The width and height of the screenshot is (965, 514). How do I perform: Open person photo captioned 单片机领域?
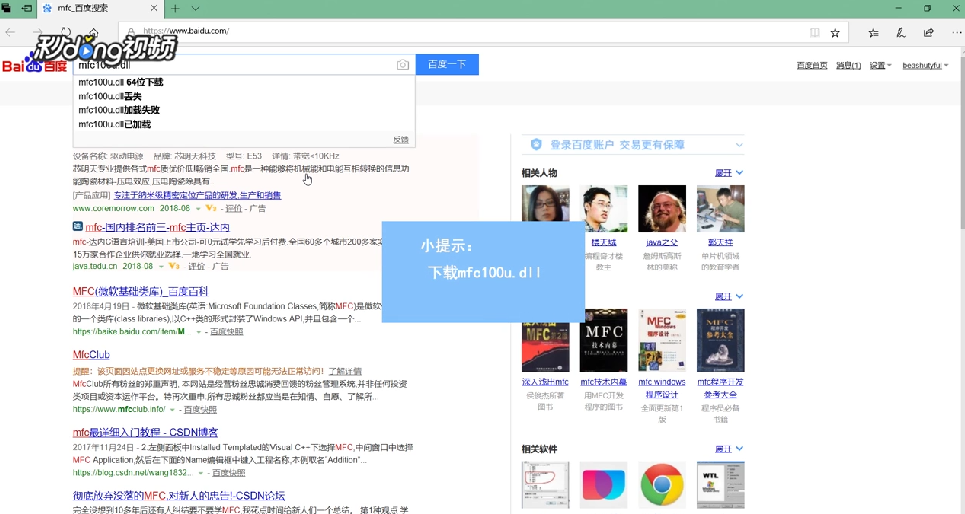(x=720, y=209)
